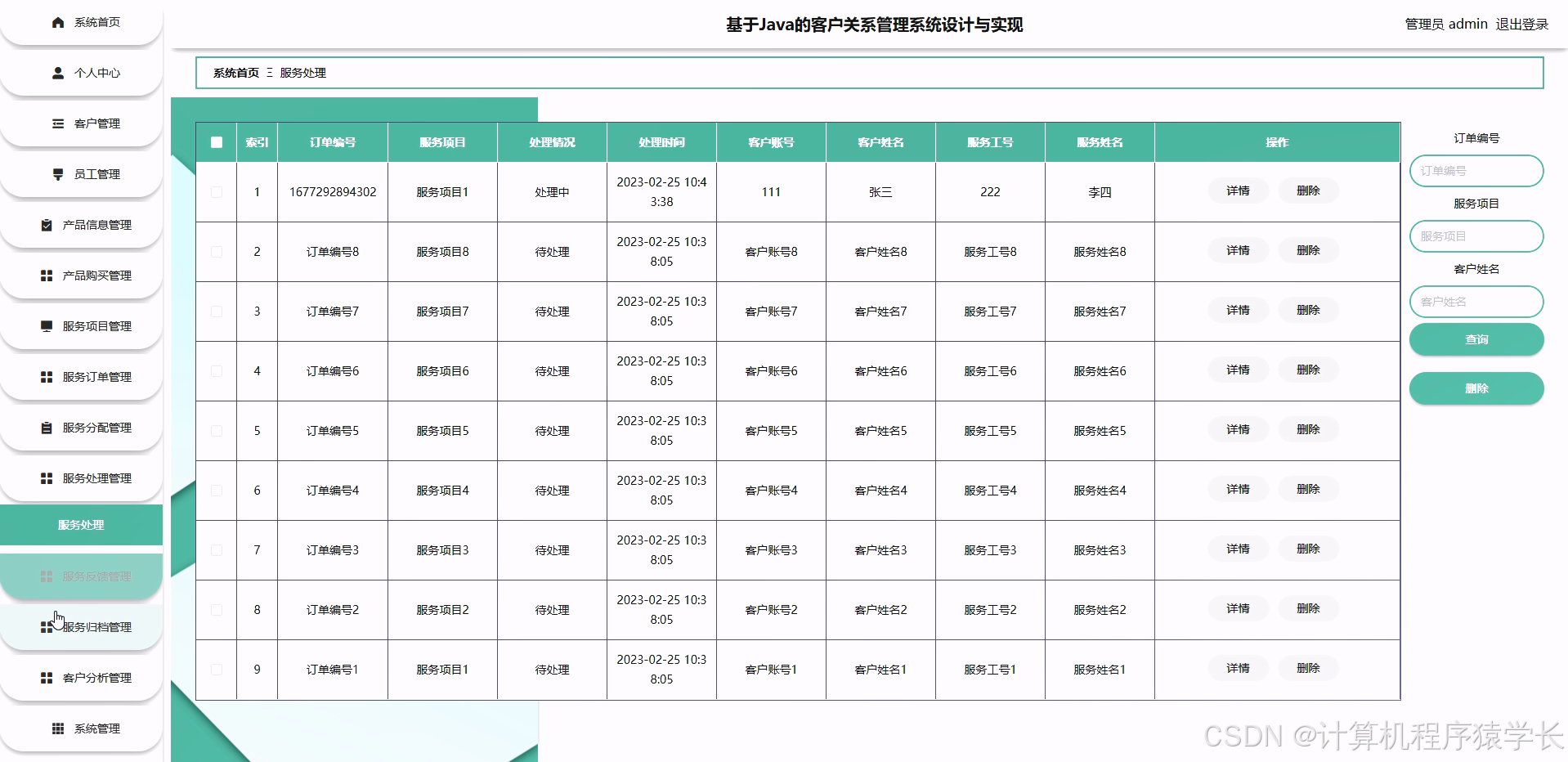Image resolution: width=1568 pixels, height=762 pixels.
Task: Check the select-all checkbox in table header
Action: 217,142
